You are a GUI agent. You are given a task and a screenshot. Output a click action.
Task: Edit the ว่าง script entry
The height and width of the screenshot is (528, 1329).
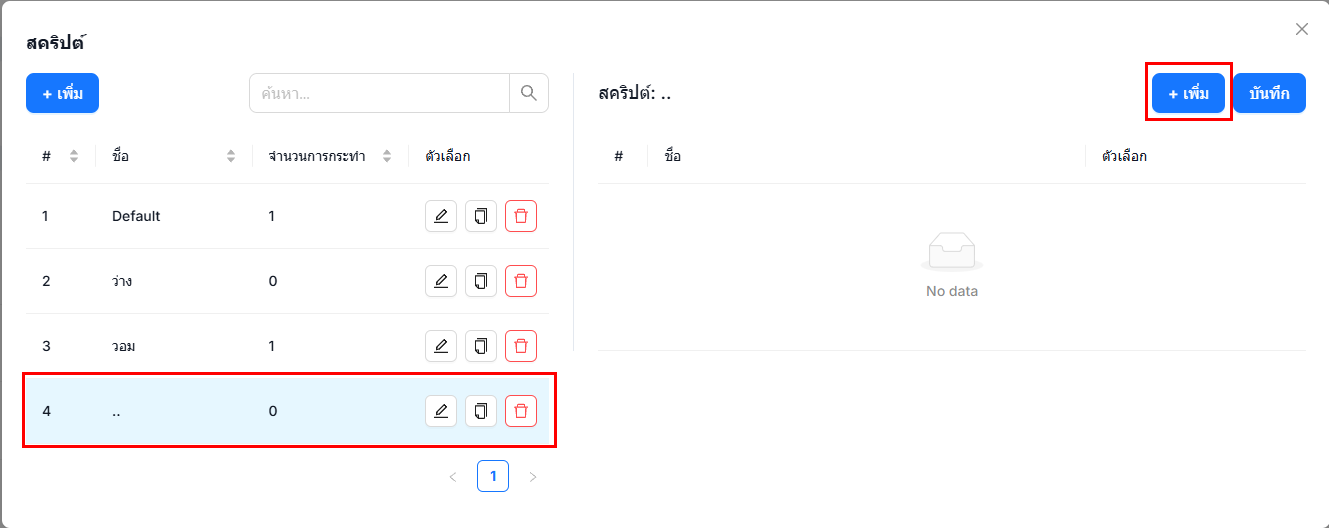[x=441, y=281]
